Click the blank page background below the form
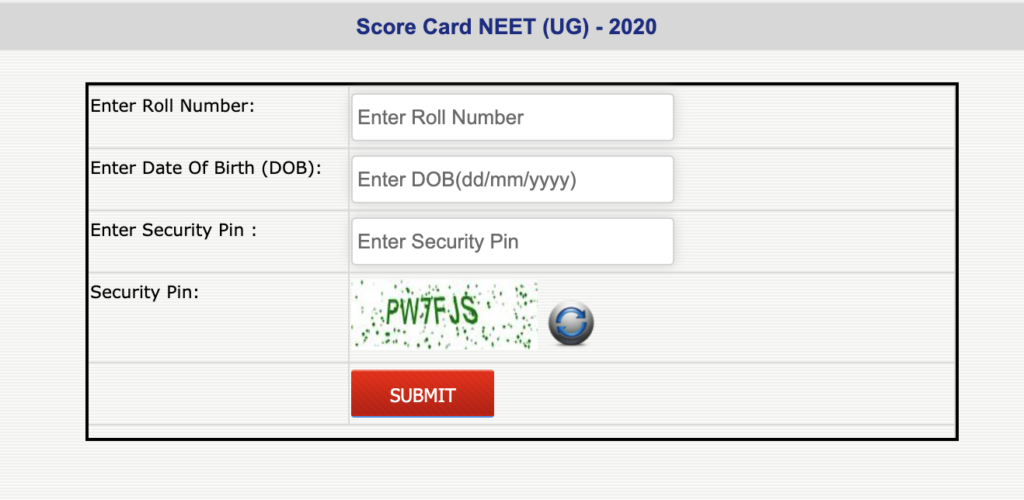The image size is (1024, 500). pos(512,470)
